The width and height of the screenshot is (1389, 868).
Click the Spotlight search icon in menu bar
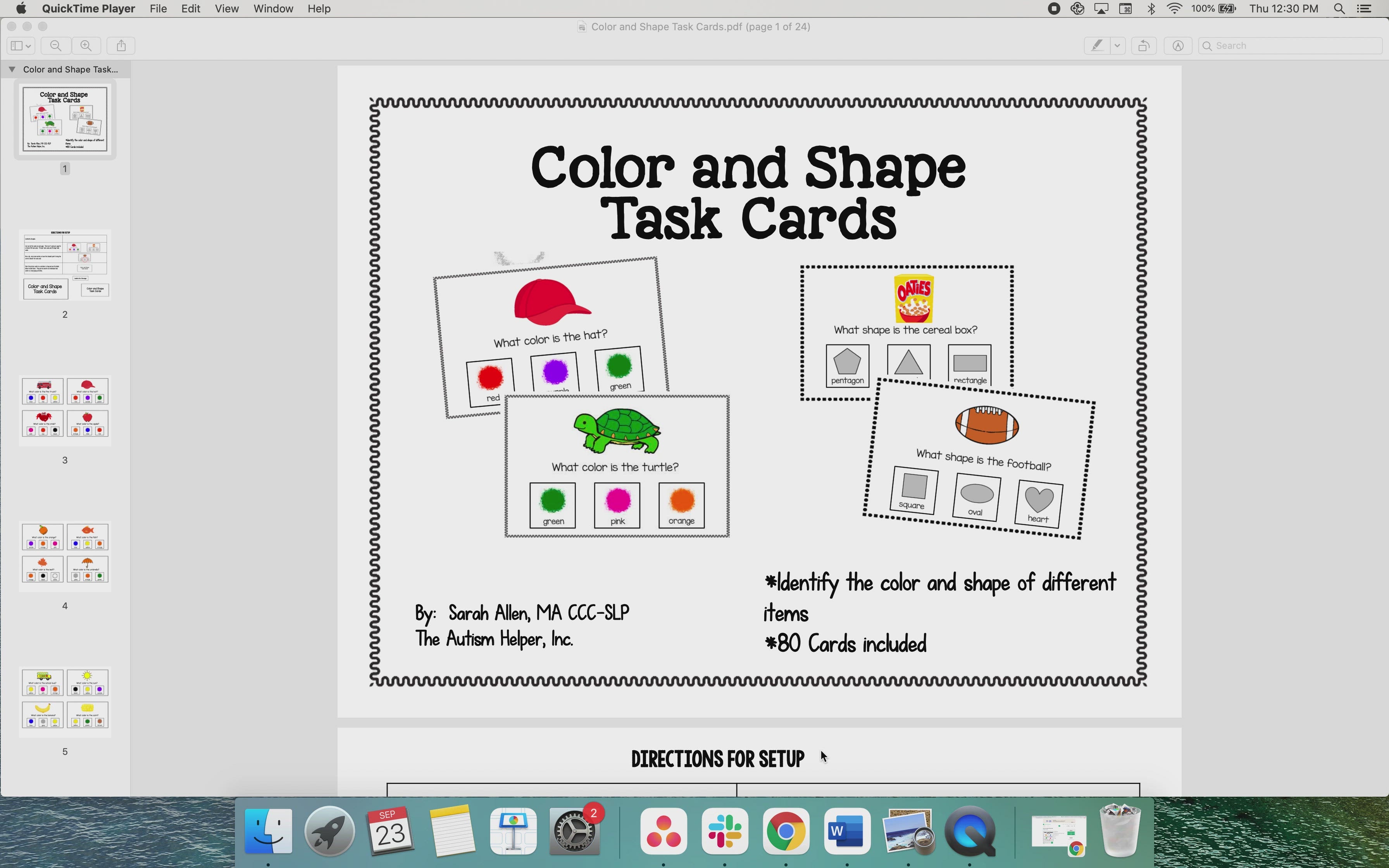coord(1339,9)
